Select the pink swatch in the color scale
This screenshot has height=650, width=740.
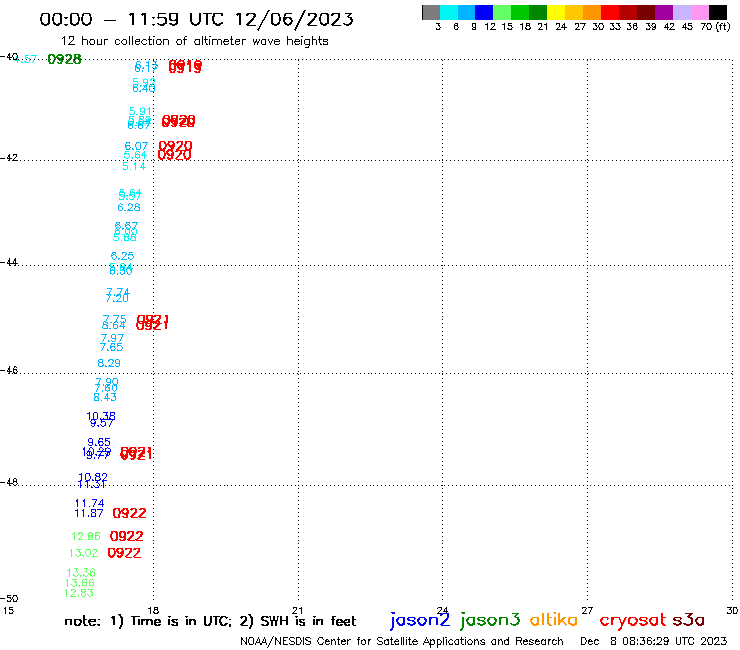(700, 12)
